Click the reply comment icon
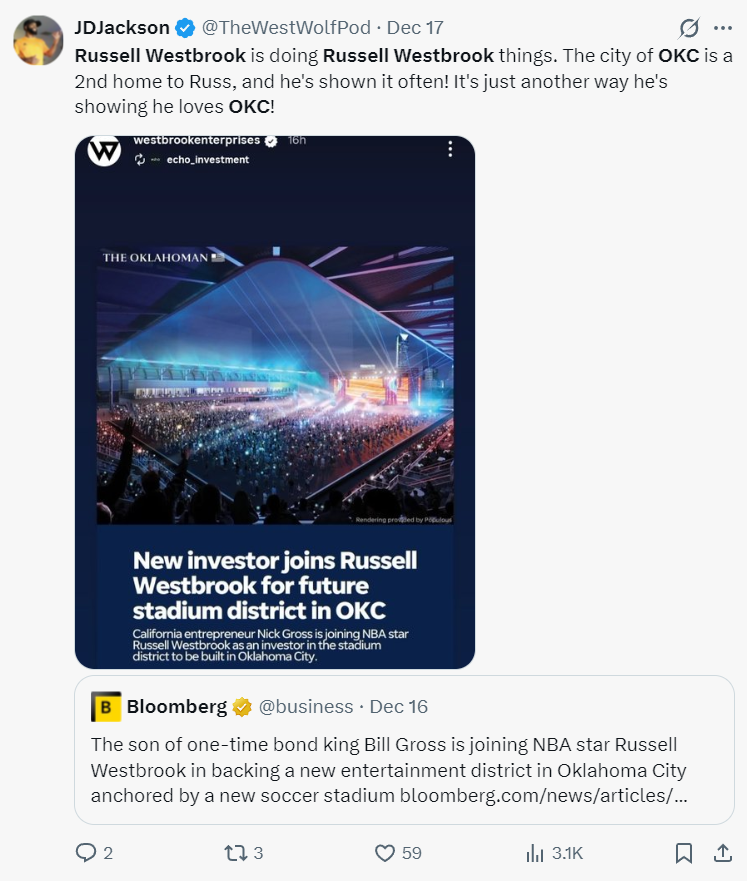 [86, 853]
